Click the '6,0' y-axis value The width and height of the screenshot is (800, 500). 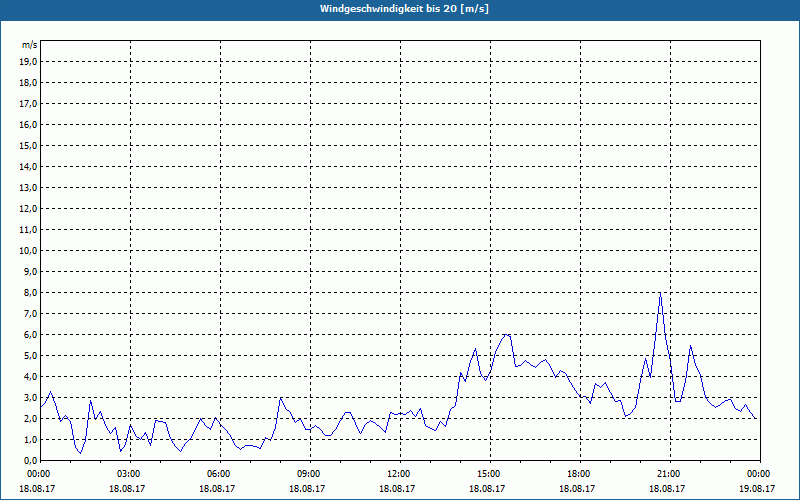31,335
